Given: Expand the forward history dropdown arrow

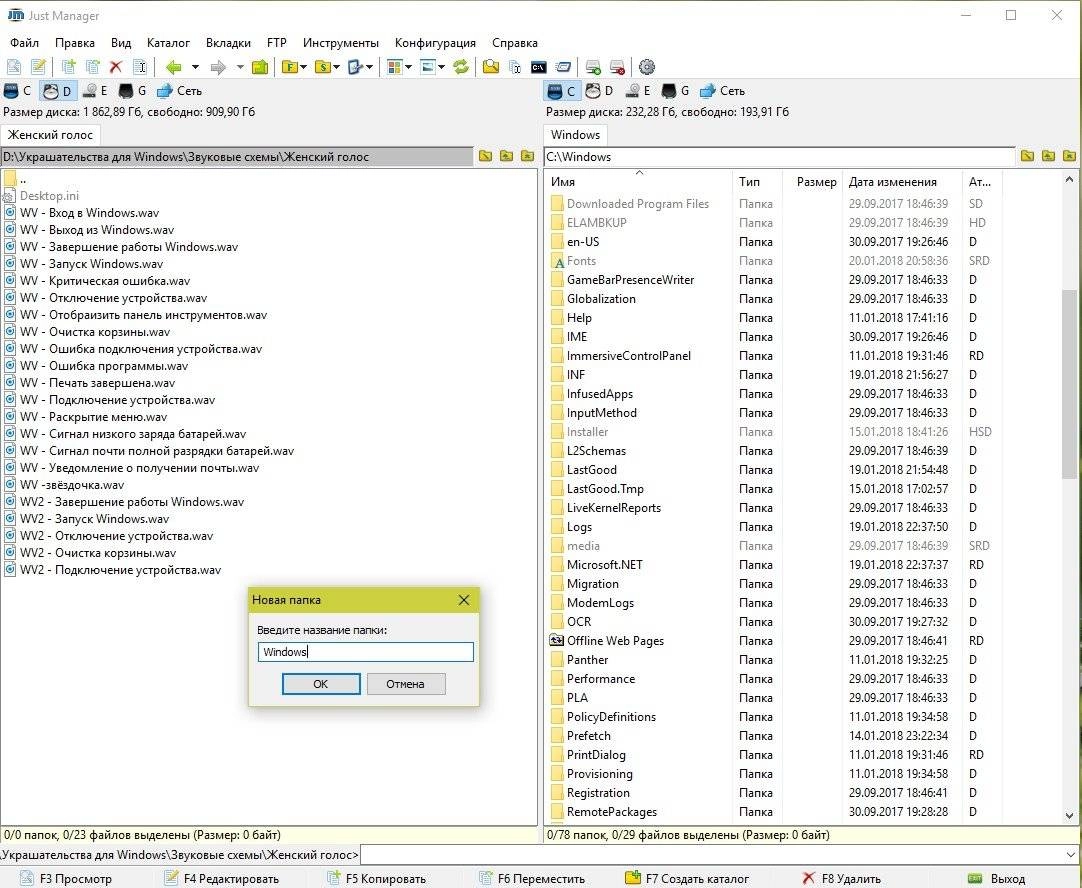Looking at the screenshot, I should click(x=240, y=67).
